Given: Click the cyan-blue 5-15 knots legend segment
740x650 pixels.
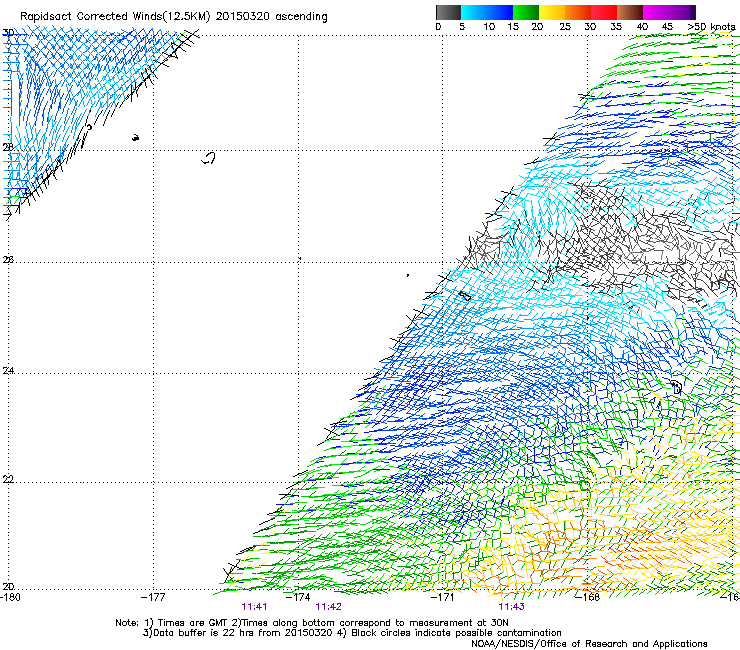Looking at the screenshot, I should pos(487,12).
